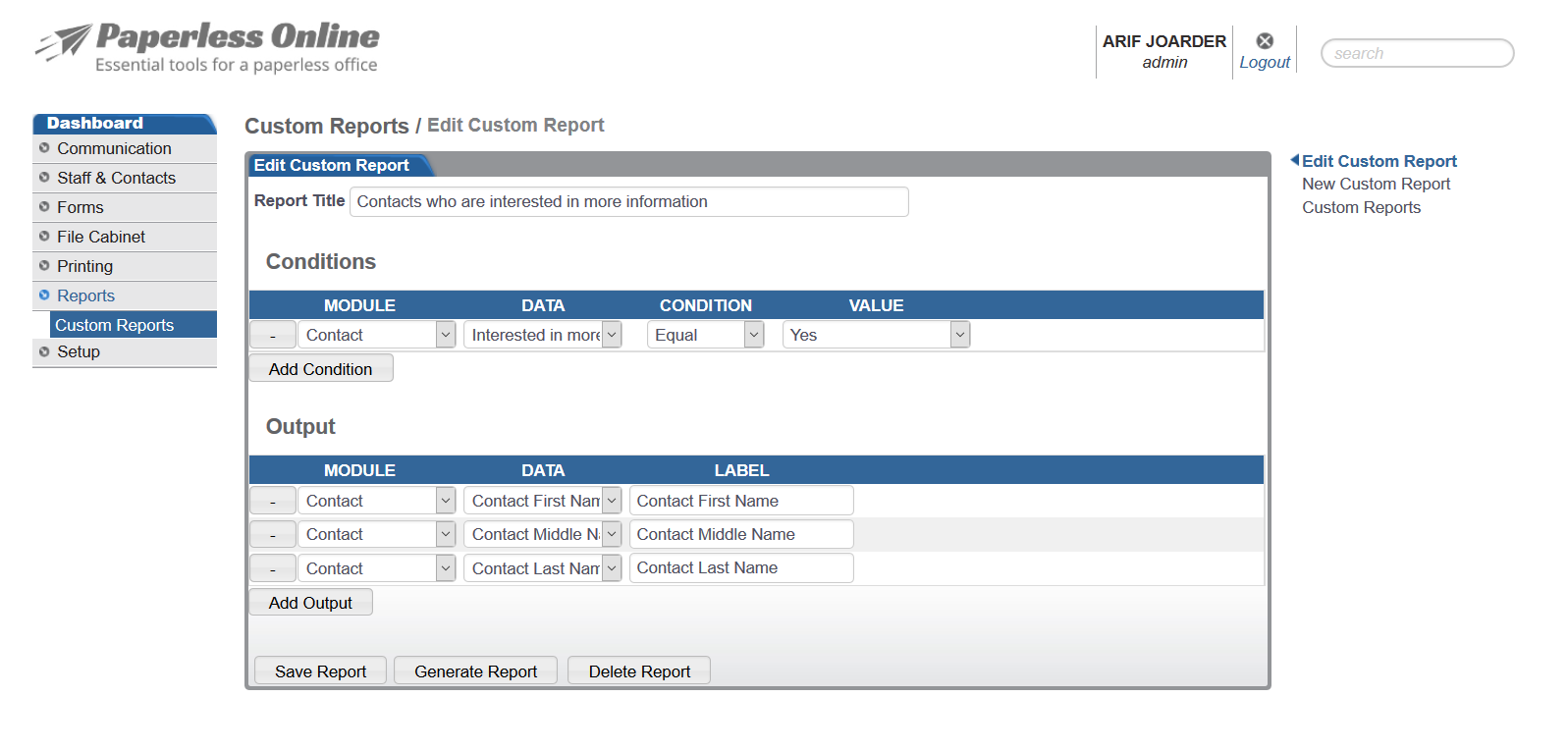This screenshot has width=1568, height=751.
Task: Click the Conditions section heading
Action: tap(321, 262)
